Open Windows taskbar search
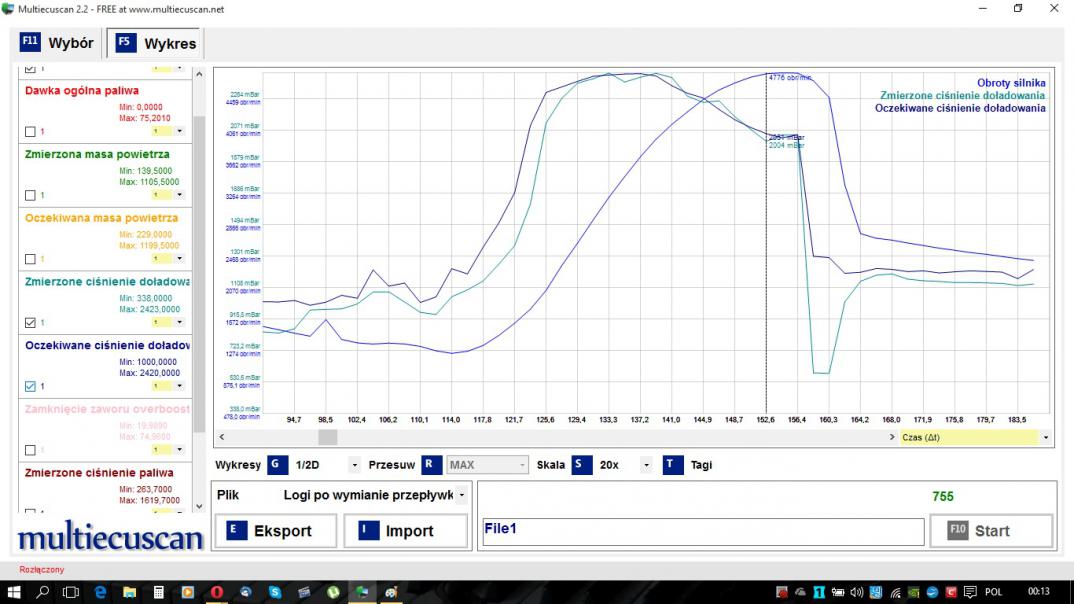1074x604 pixels. [x=42, y=592]
